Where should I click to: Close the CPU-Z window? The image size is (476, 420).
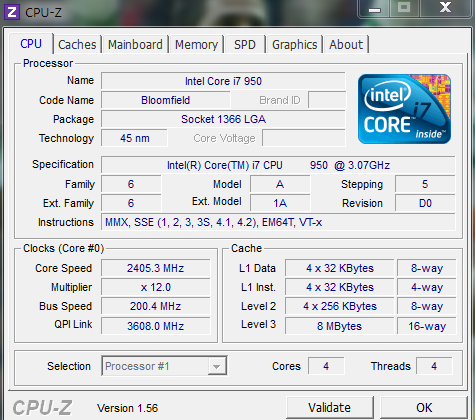point(446,7)
